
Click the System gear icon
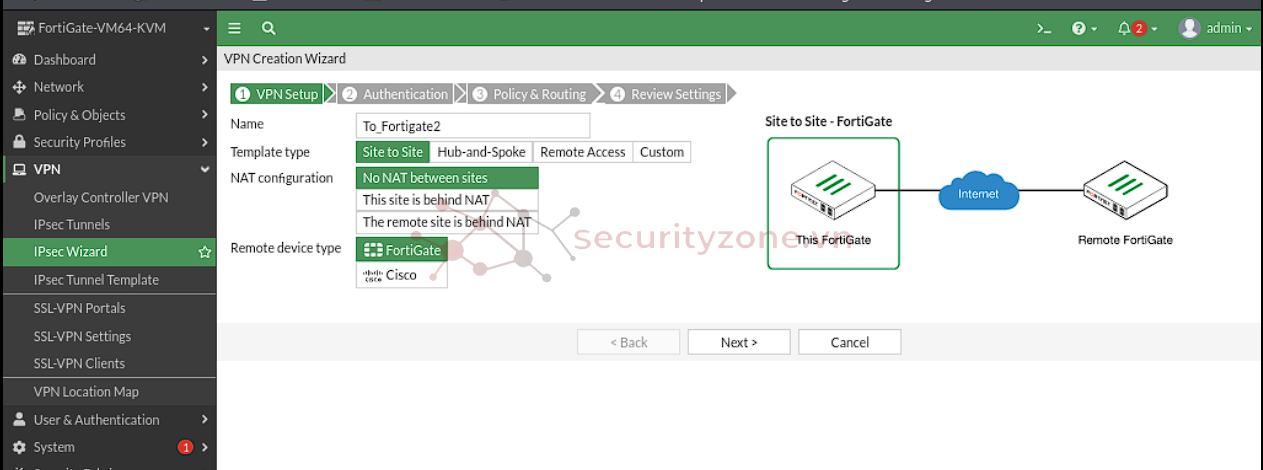point(19,447)
